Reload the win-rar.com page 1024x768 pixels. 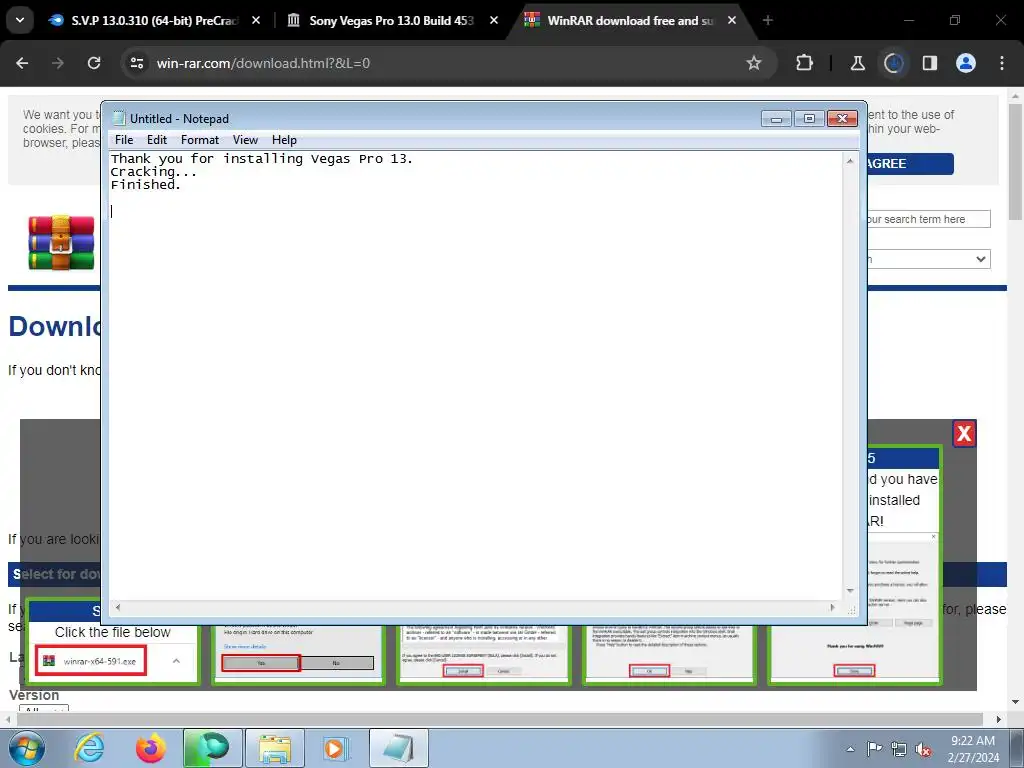(x=94, y=63)
